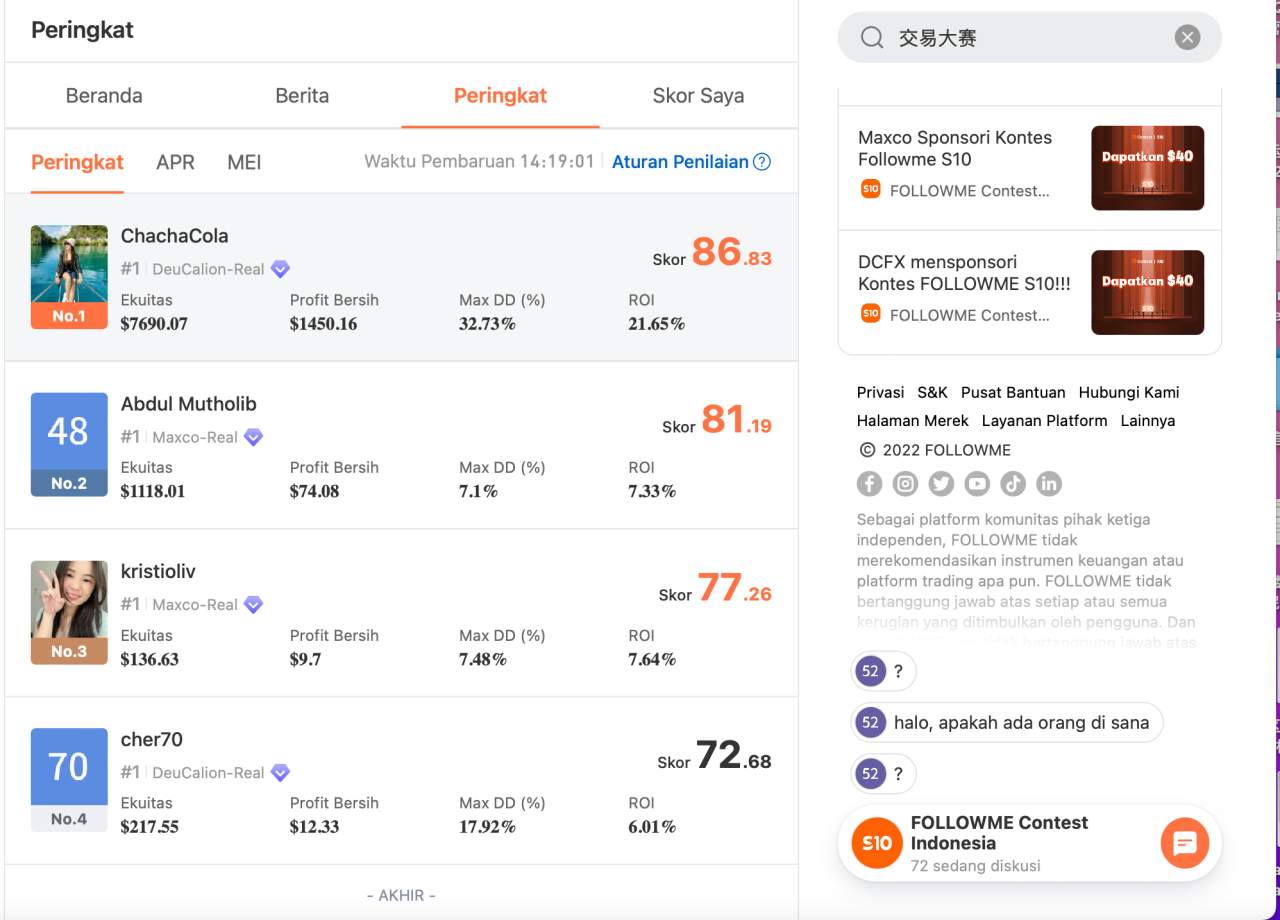Select the Peringkat main tab
The image size is (1280, 920).
pos(500,96)
